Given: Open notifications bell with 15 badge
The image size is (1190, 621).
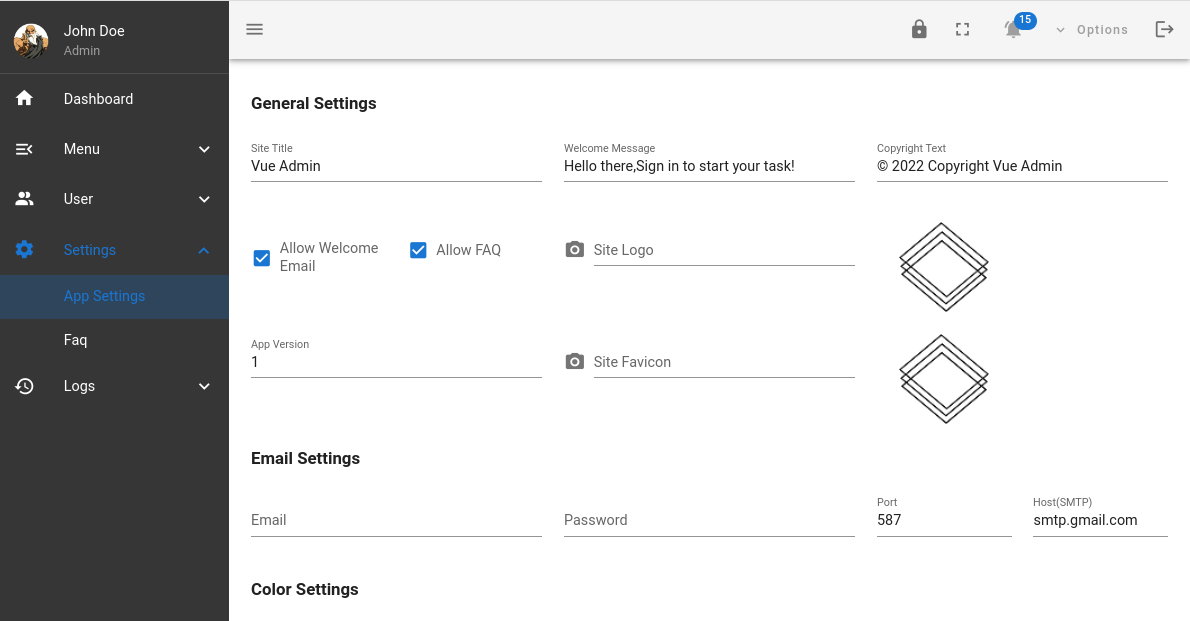Looking at the screenshot, I should (1014, 29).
